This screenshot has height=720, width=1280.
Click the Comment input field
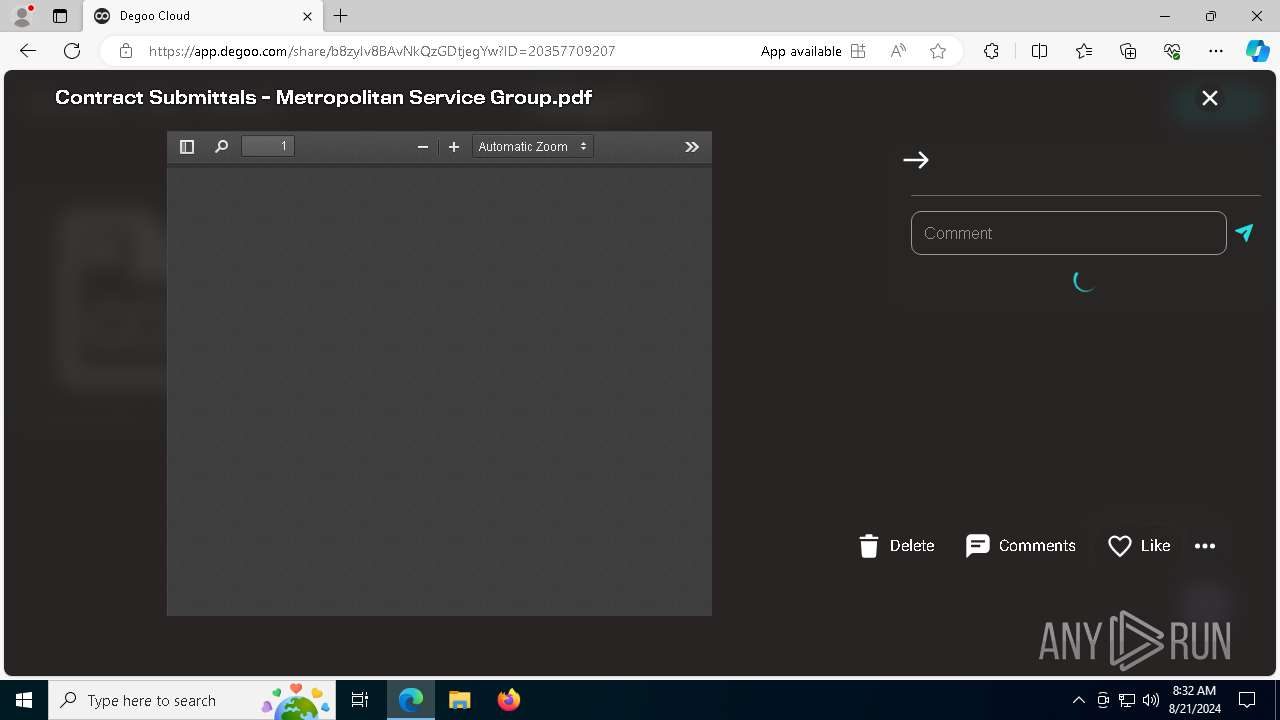click(x=1068, y=233)
